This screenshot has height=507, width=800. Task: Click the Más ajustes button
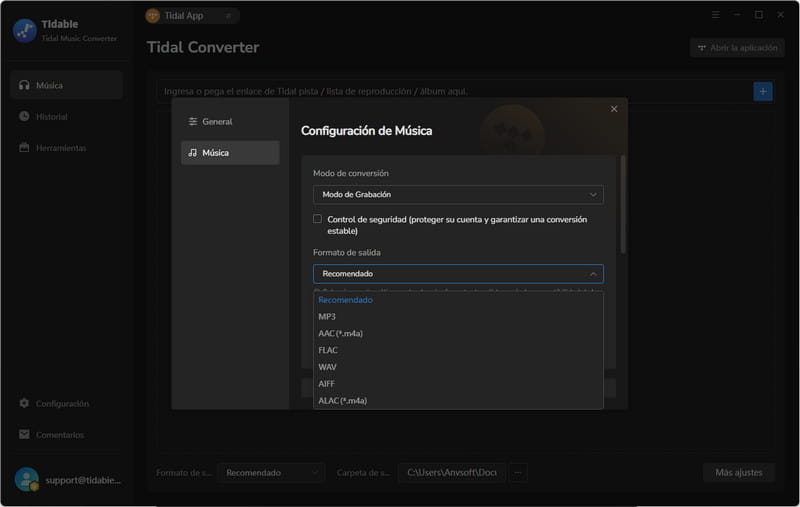tap(738, 473)
